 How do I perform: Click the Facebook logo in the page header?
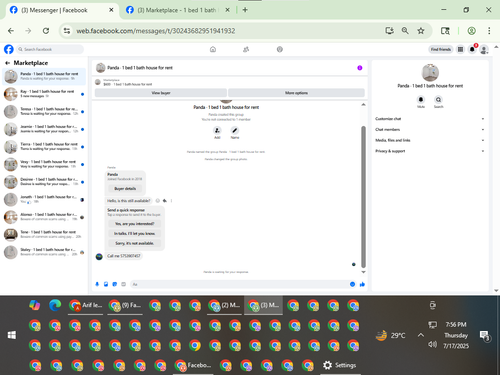point(9,49)
